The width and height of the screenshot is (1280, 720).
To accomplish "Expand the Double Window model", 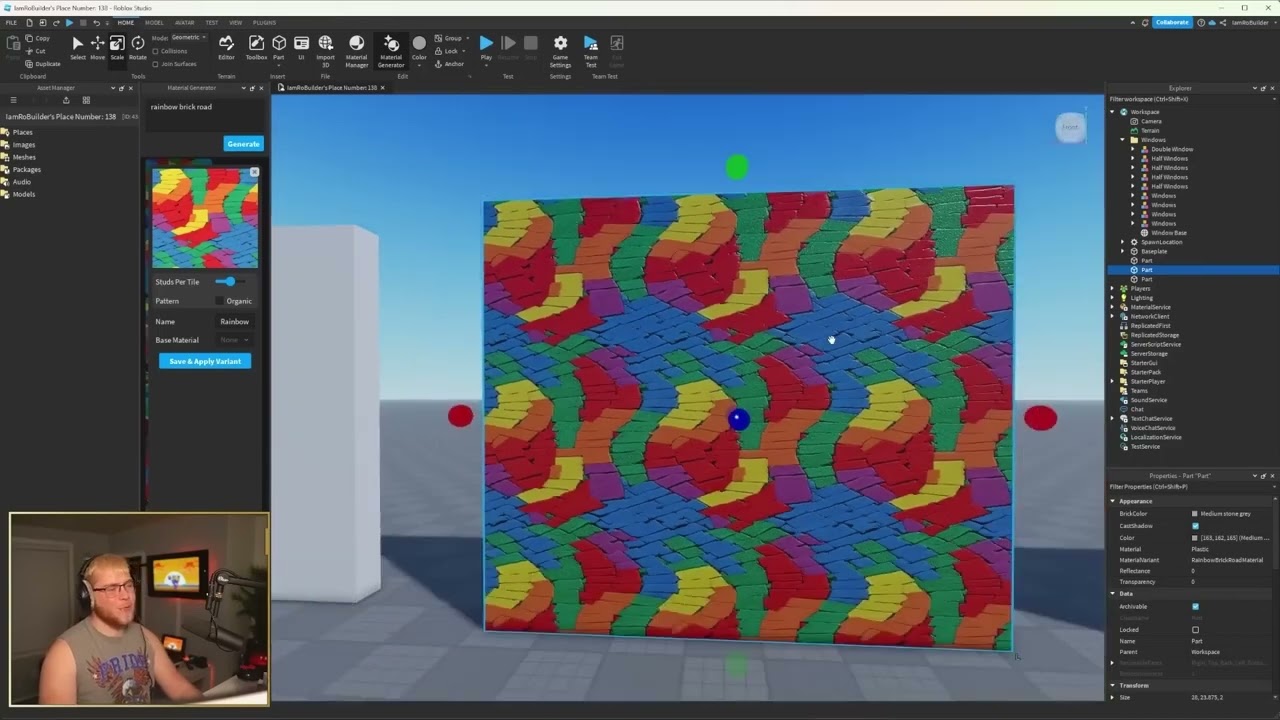I will coord(1133,149).
